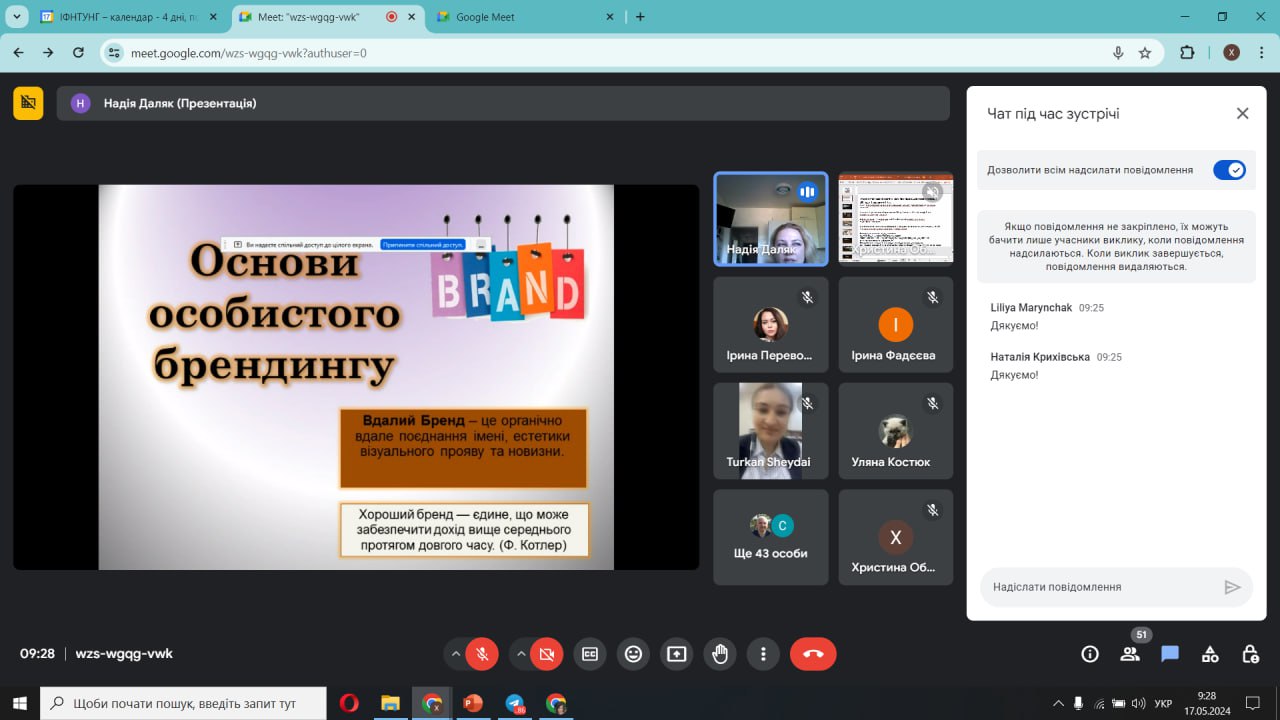
Task: Click the message input field
Action: click(1100, 587)
